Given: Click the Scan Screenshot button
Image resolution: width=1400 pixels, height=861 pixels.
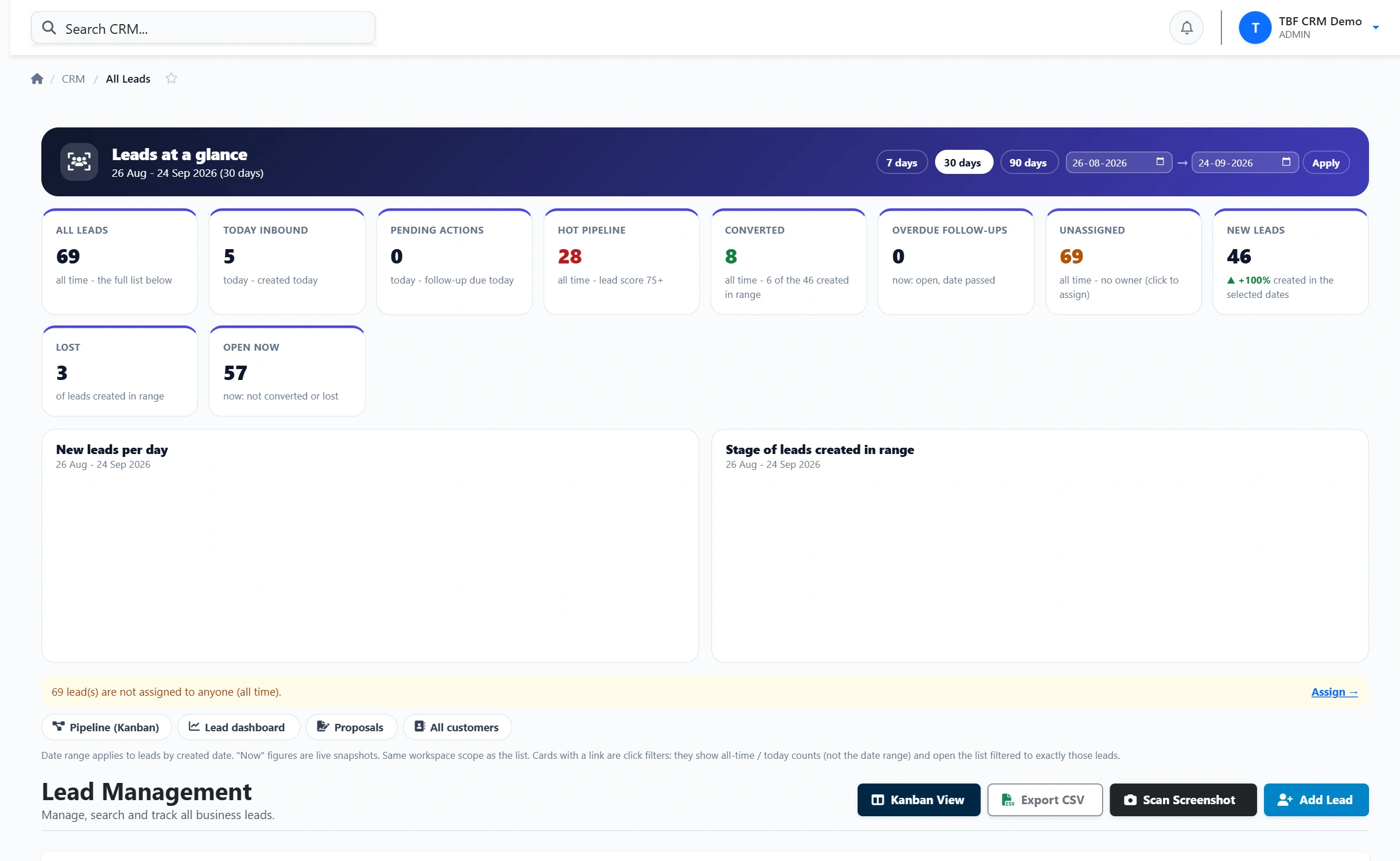Looking at the screenshot, I should coord(1182,800).
